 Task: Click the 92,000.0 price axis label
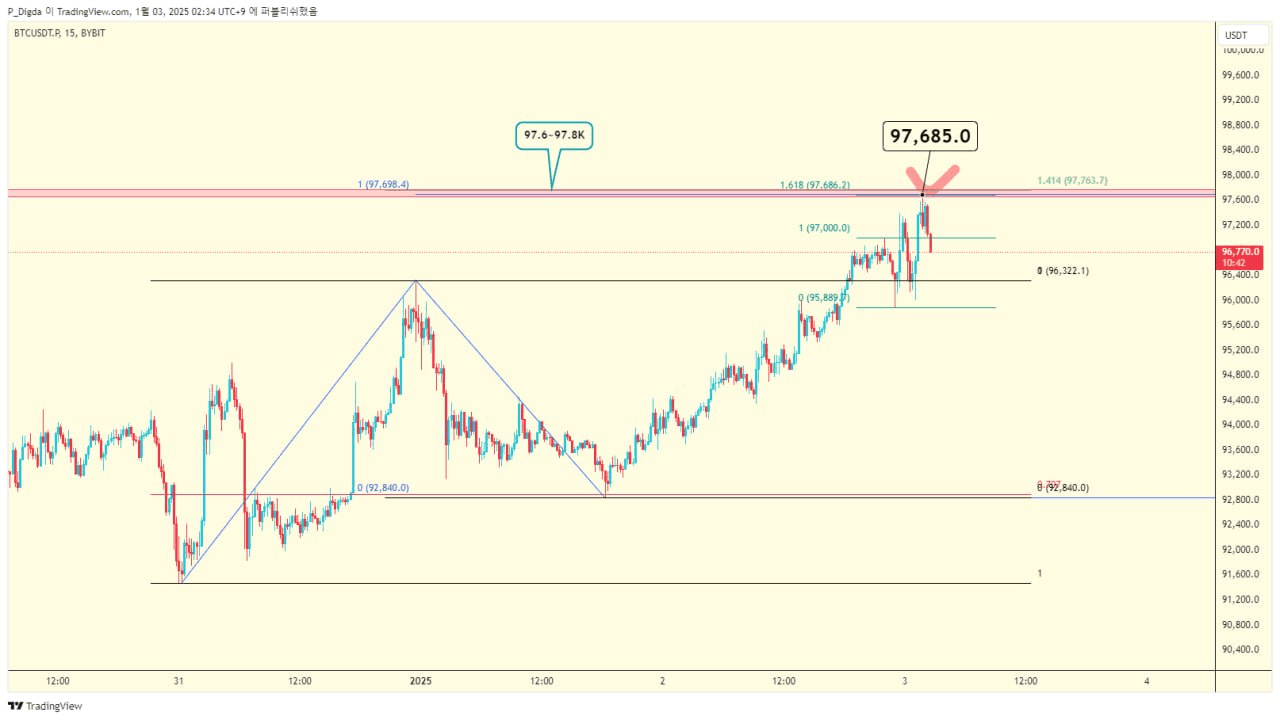click(x=1238, y=550)
